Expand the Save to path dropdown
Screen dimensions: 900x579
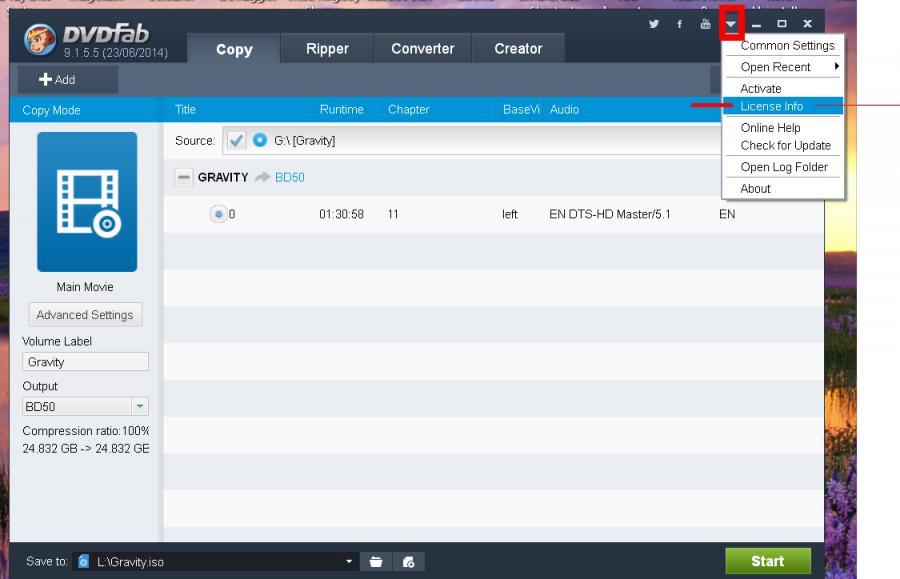pos(348,561)
